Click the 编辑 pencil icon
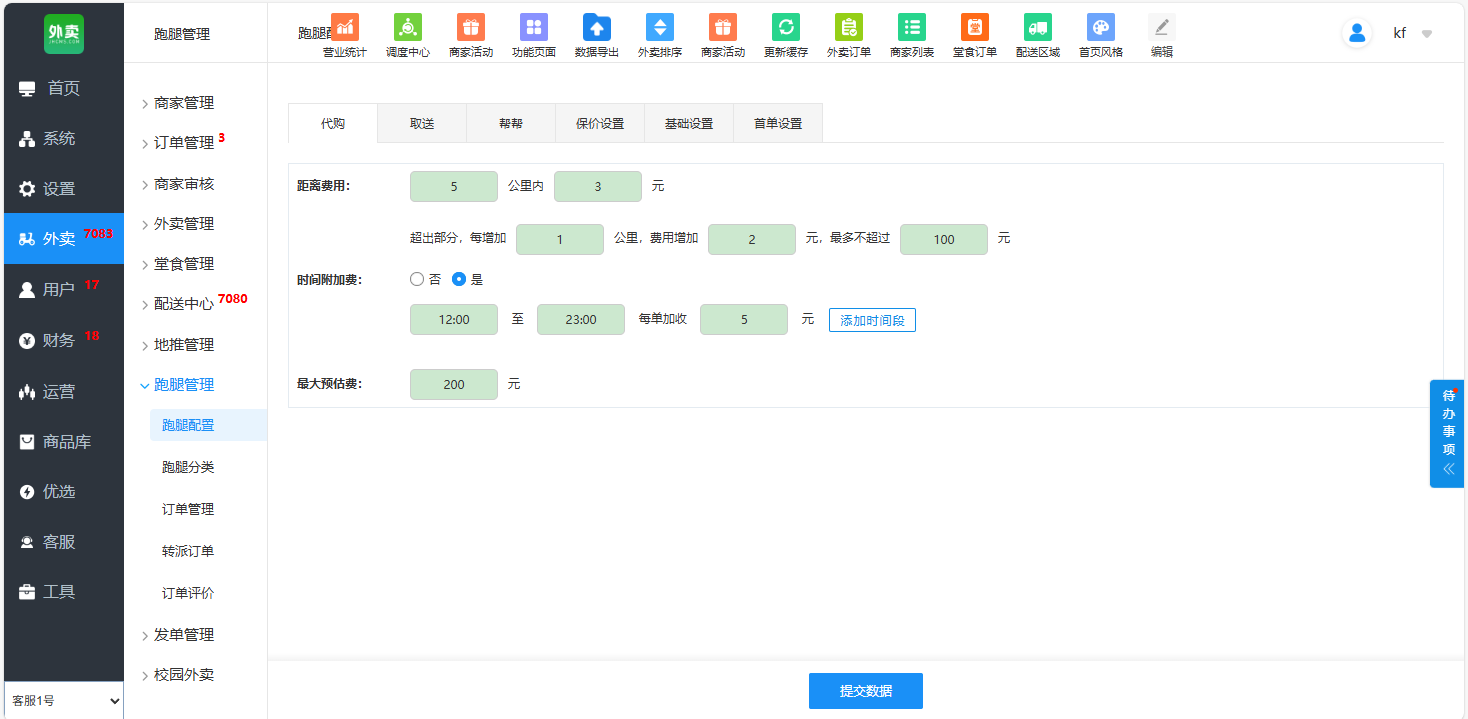 click(1162, 28)
